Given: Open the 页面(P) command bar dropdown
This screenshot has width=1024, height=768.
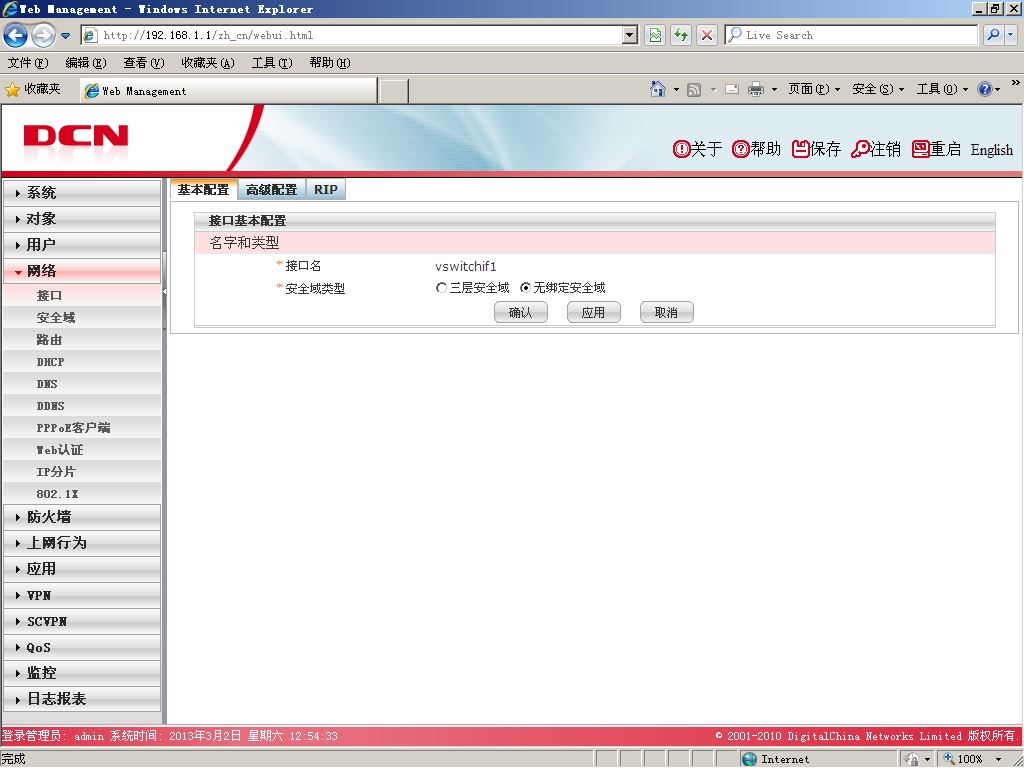Looking at the screenshot, I should pyautogui.click(x=814, y=89).
